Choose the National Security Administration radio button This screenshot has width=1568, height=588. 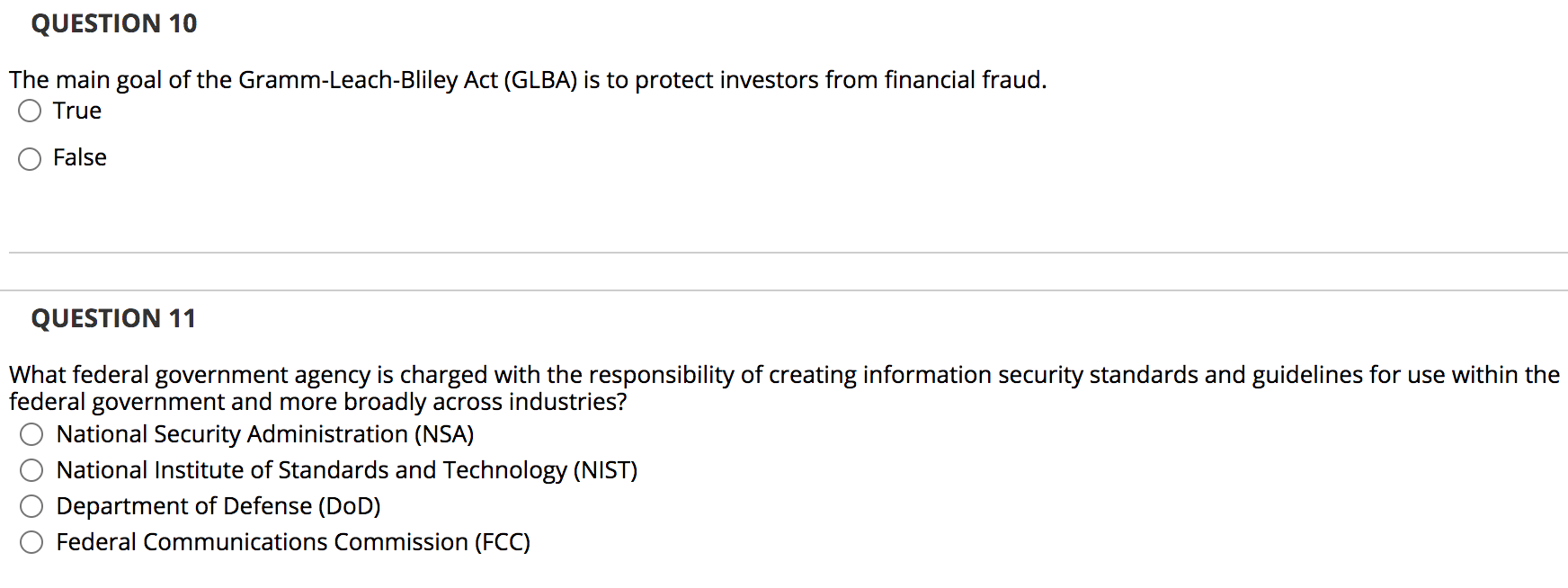tap(31, 435)
